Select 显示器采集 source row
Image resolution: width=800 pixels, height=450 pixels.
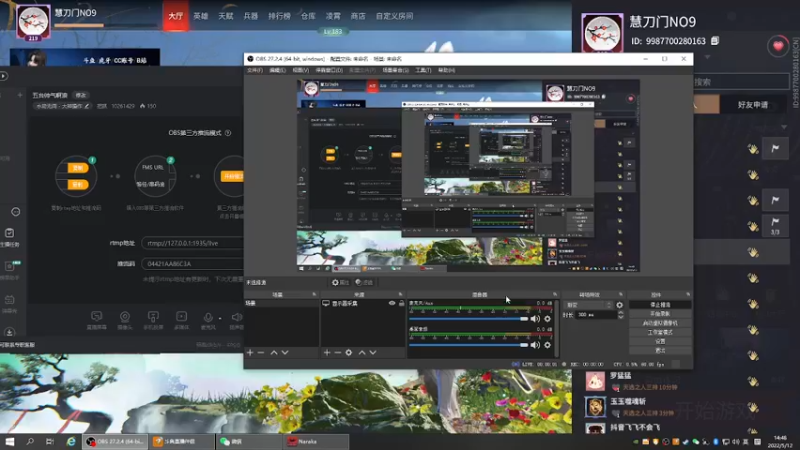[x=362, y=303]
